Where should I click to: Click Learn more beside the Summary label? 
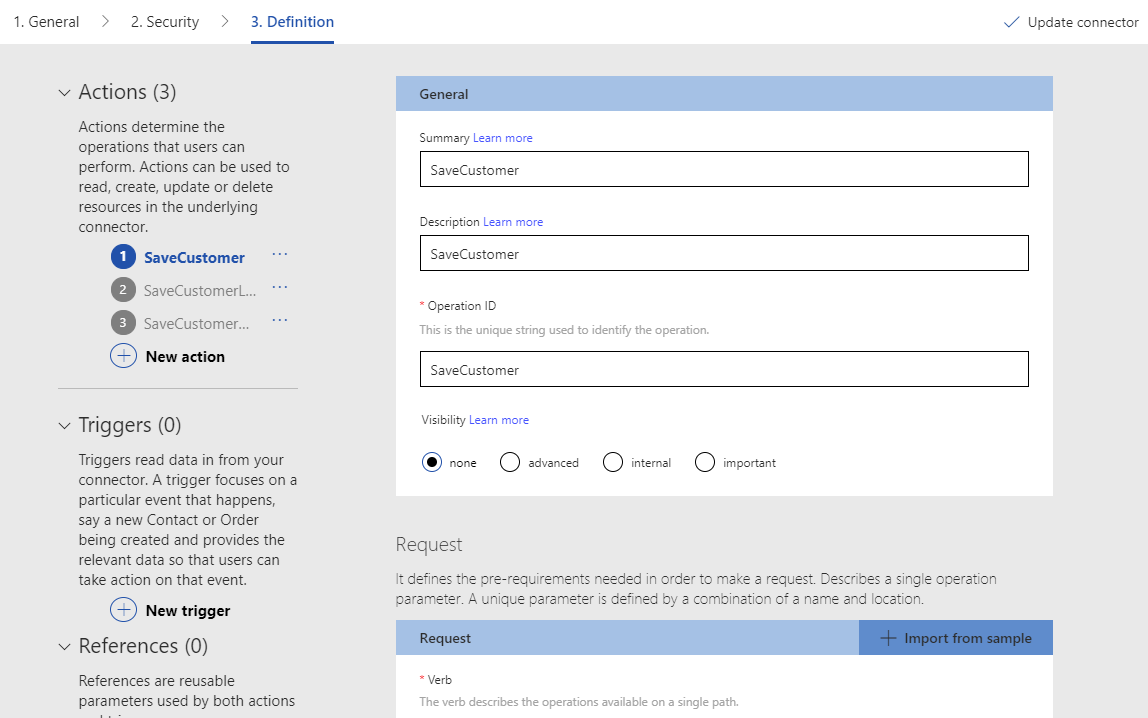tap(503, 137)
